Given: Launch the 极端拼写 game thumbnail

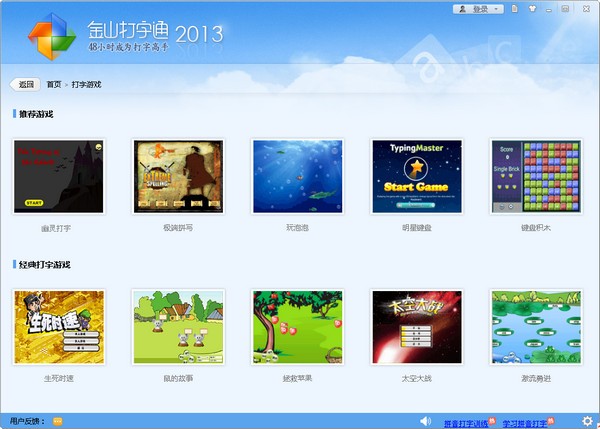Looking at the screenshot, I should pyautogui.click(x=178, y=176).
